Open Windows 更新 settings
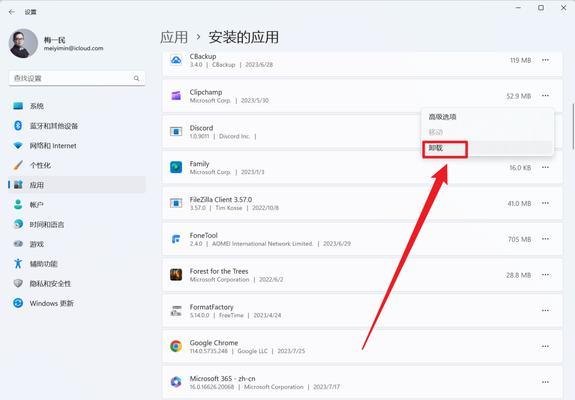The image size is (575, 400). (x=77, y=303)
